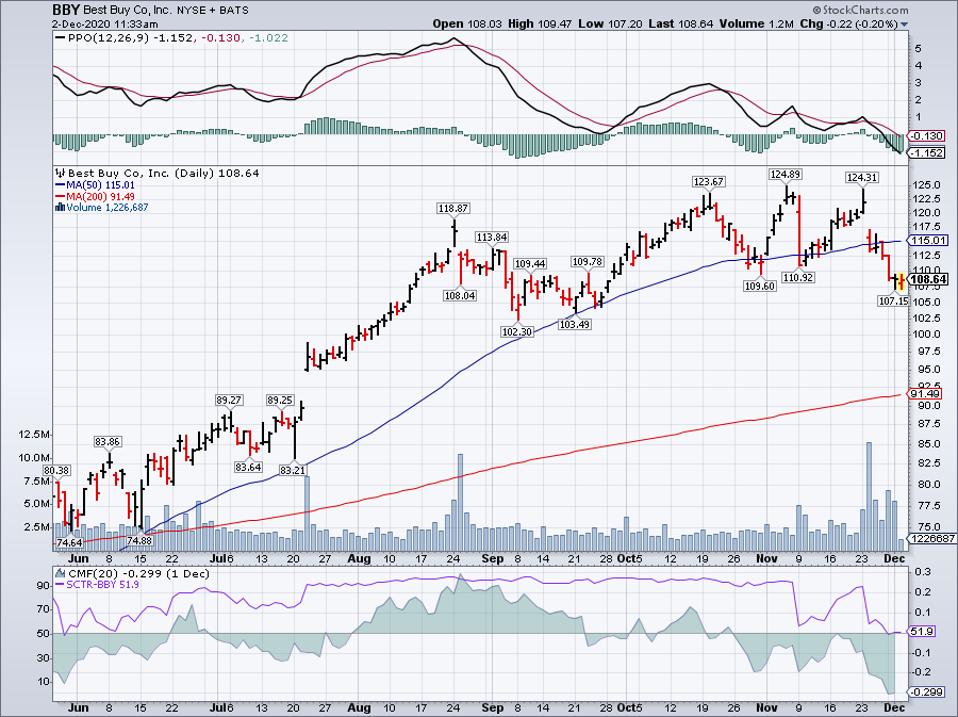
Task: Click the 109.44 price label
Action: click(x=530, y=264)
